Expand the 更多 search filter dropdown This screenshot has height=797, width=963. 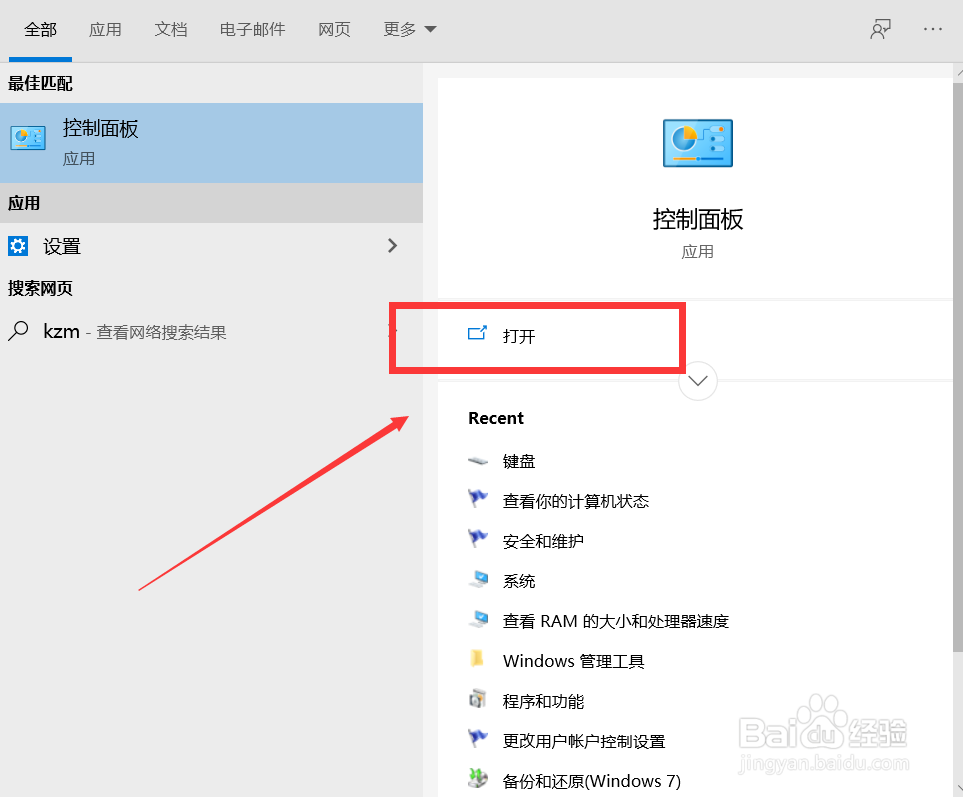(408, 29)
